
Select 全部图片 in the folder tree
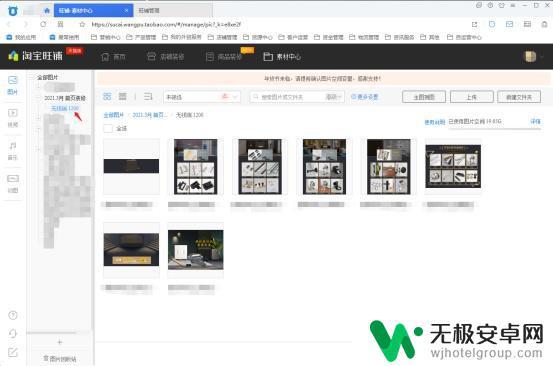coord(48,77)
